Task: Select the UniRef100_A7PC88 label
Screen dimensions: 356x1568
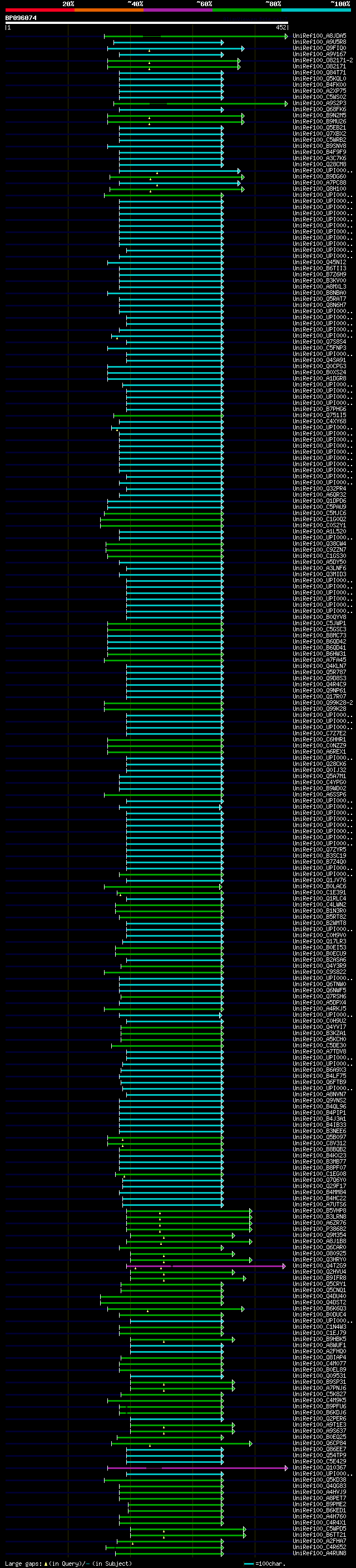Action: pyautogui.click(x=319, y=182)
